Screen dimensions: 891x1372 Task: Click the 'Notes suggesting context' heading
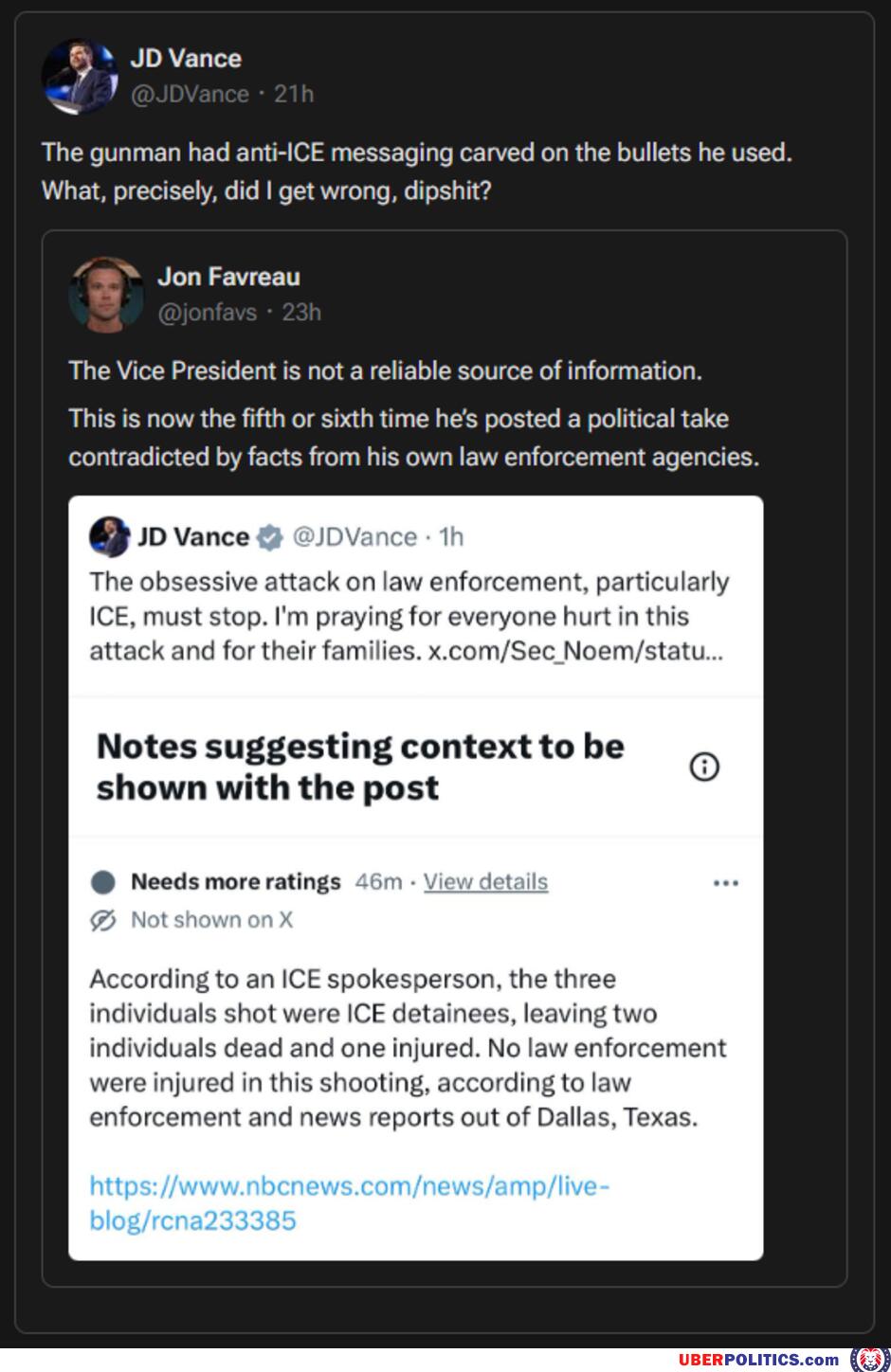[x=360, y=767]
